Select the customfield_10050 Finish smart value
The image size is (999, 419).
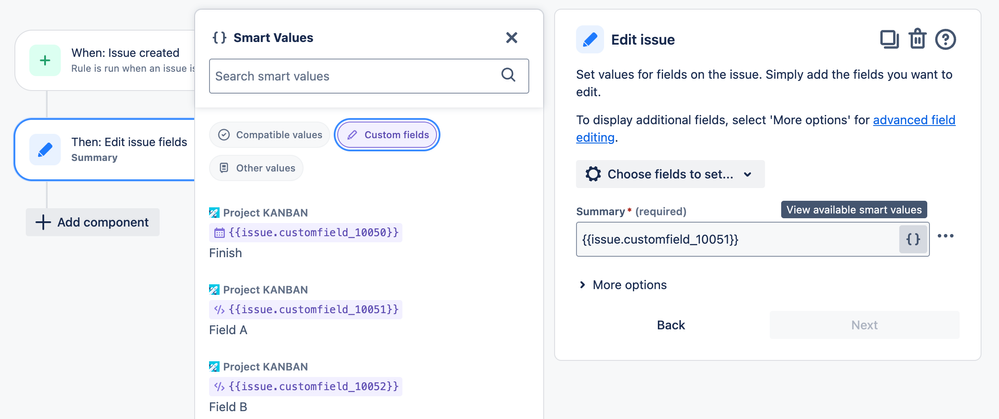click(314, 233)
